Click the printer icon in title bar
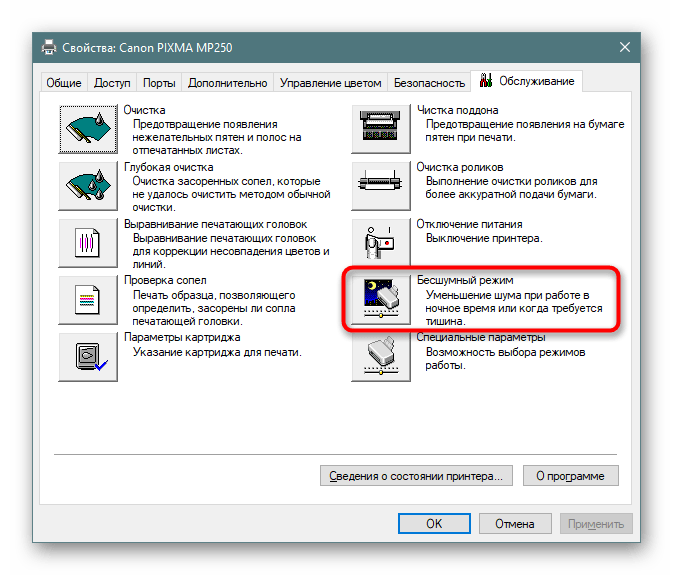673x575 pixels. click(x=49, y=47)
